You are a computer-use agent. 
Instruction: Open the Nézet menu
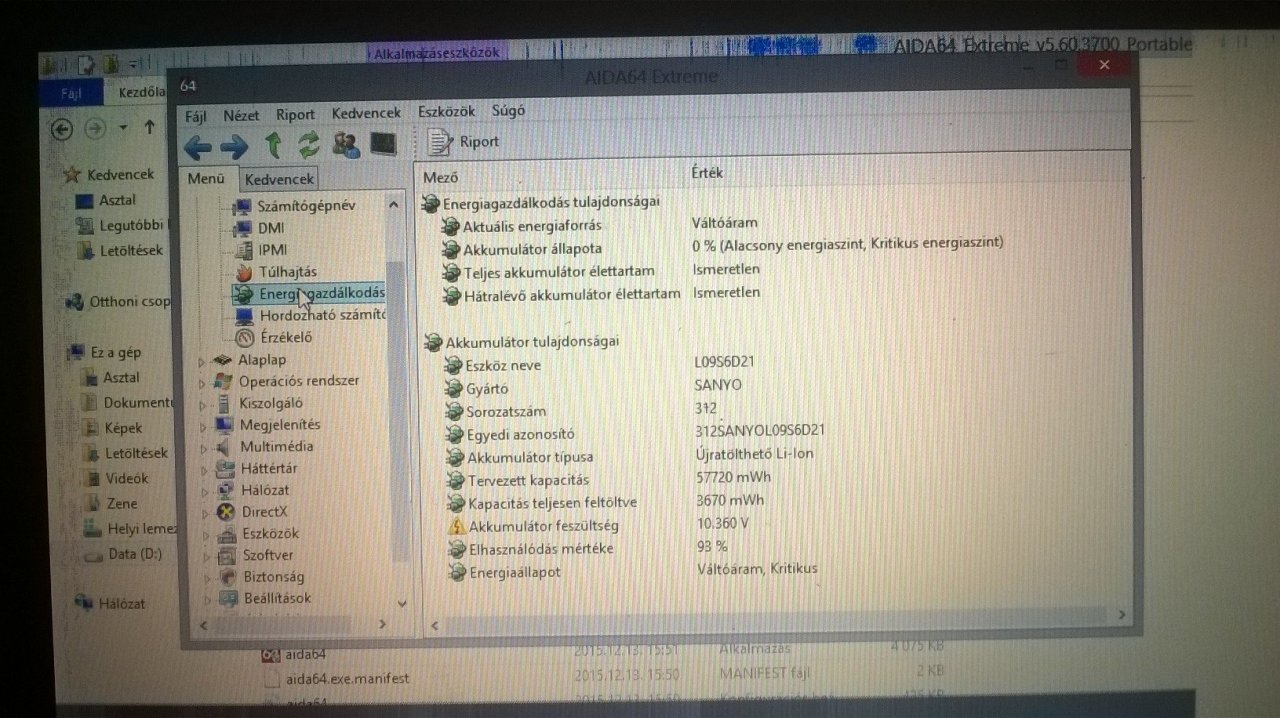click(241, 115)
